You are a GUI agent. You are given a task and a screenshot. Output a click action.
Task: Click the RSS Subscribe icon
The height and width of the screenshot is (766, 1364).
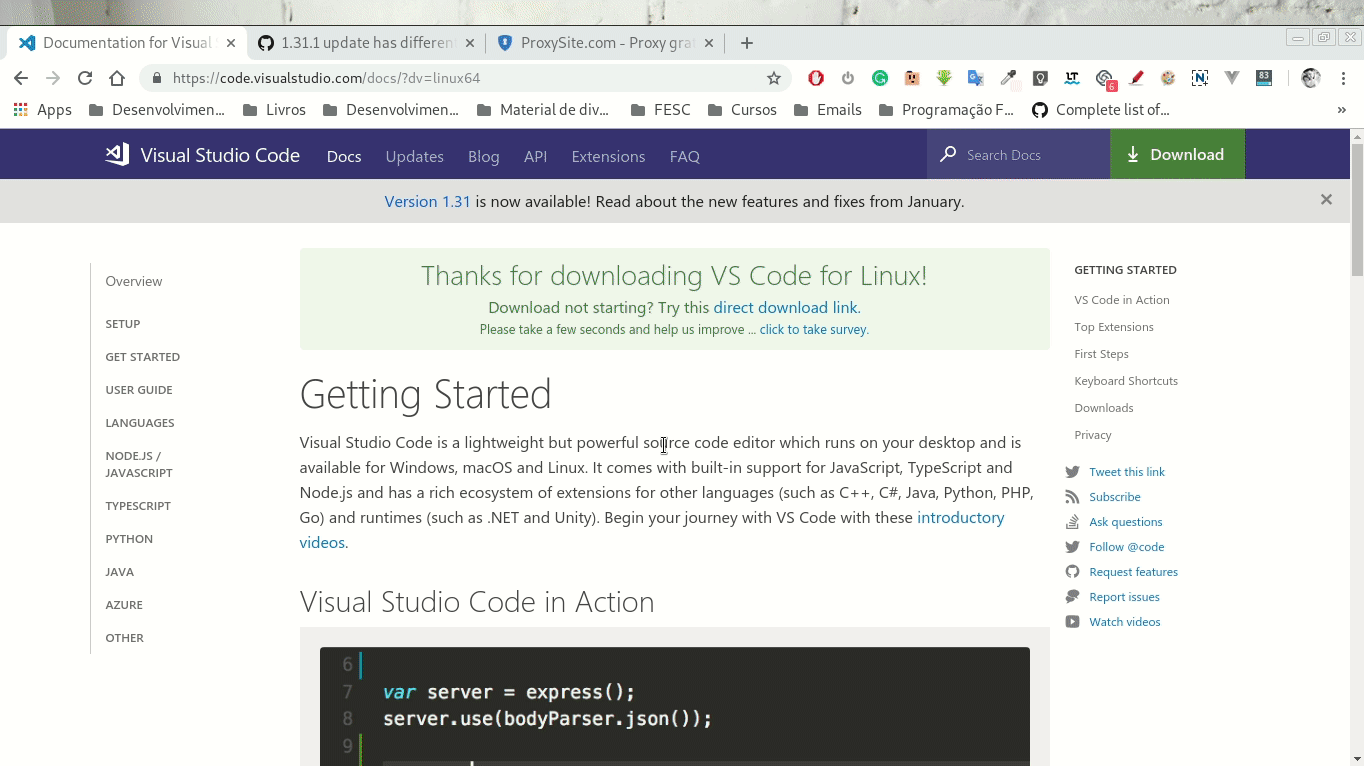(x=1072, y=497)
